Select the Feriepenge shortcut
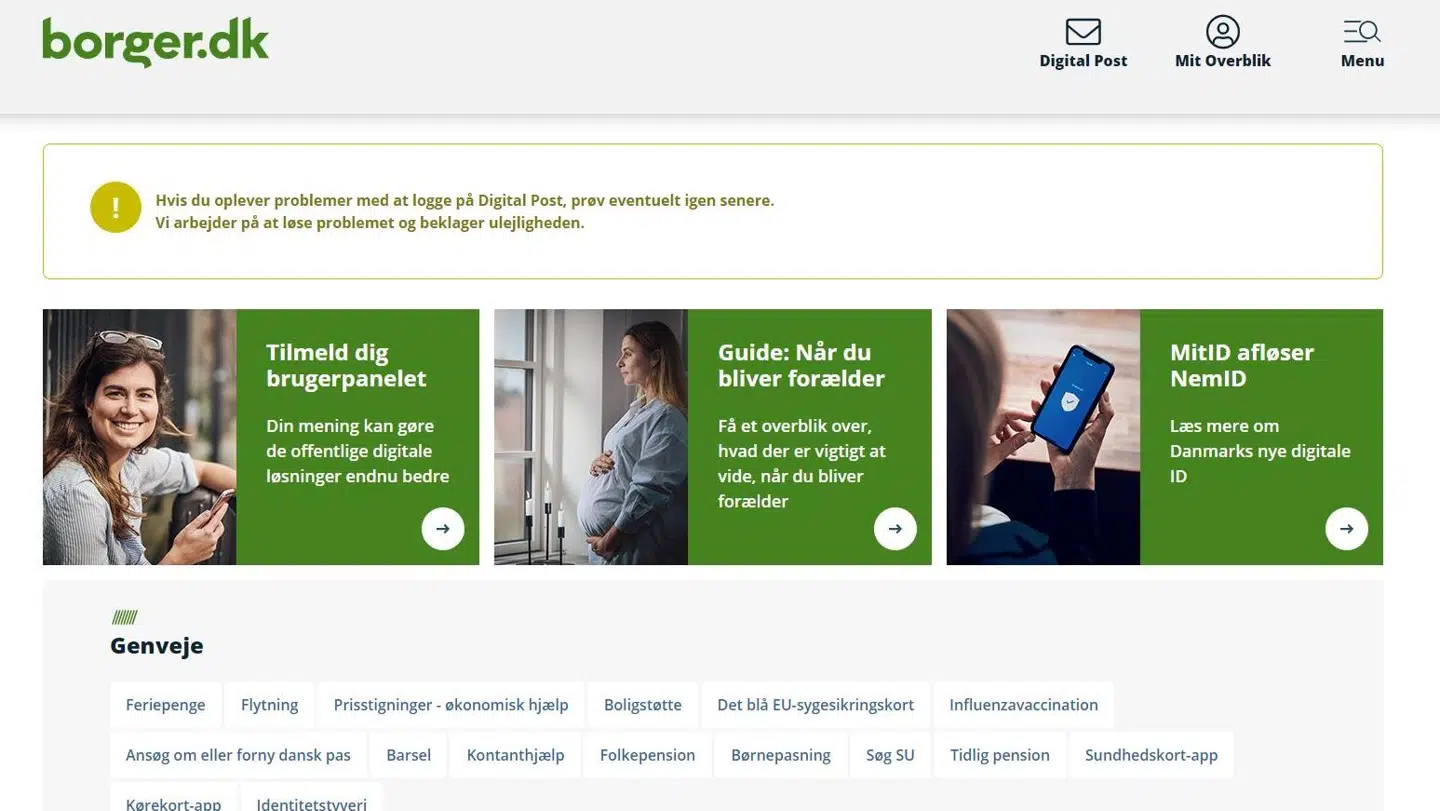1440x811 pixels. click(165, 705)
